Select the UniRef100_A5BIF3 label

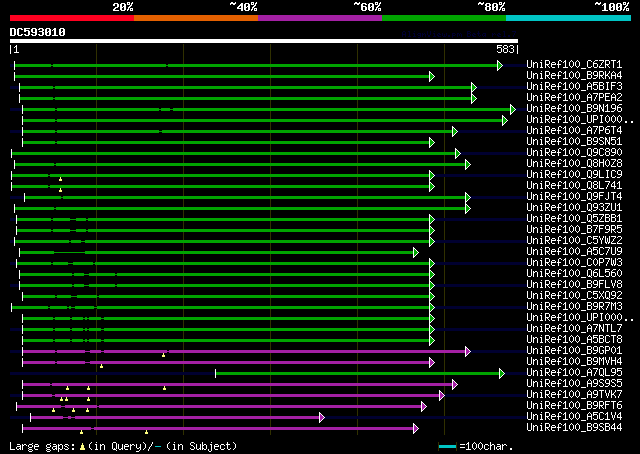(x=574, y=87)
